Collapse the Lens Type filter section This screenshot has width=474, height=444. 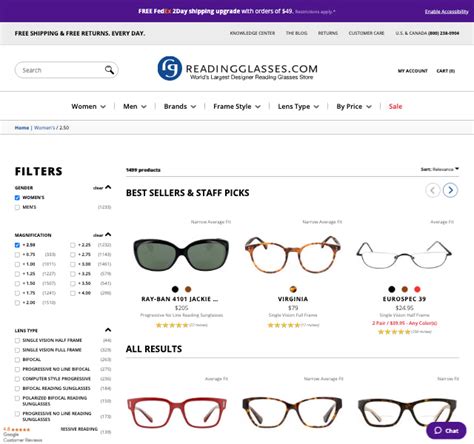108,330
